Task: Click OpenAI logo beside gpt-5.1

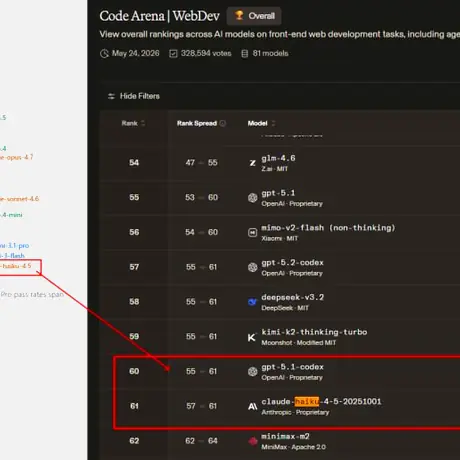Action: 253,198
